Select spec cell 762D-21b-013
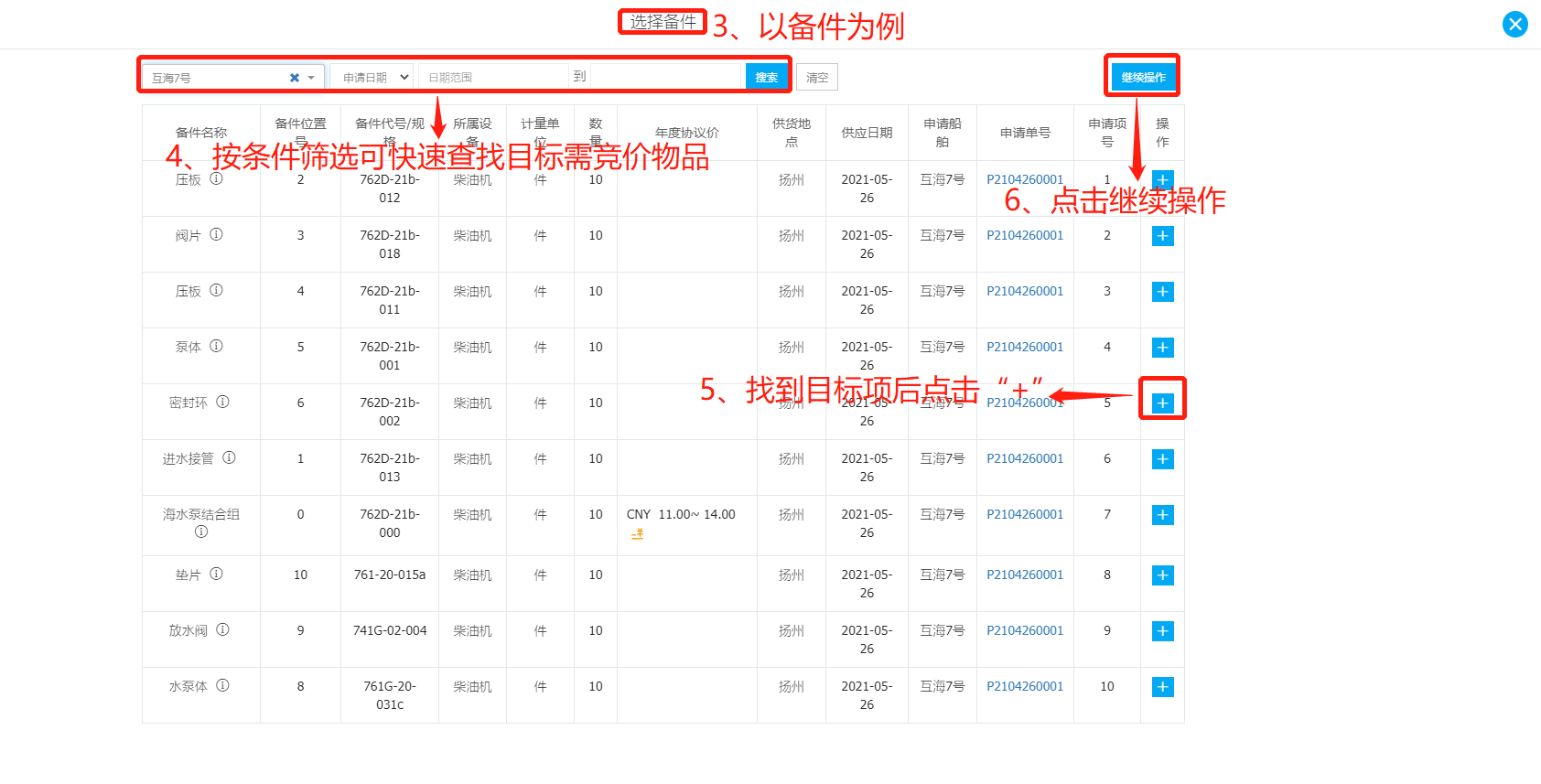The width and height of the screenshot is (1541, 784). pyautogui.click(x=390, y=467)
